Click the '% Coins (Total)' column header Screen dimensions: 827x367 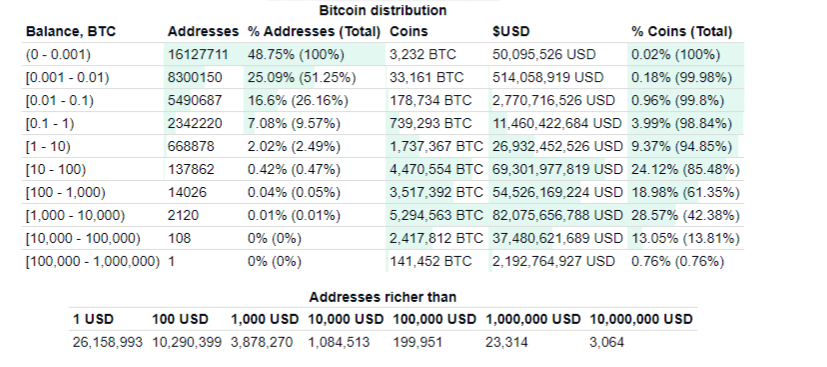click(681, 32)
